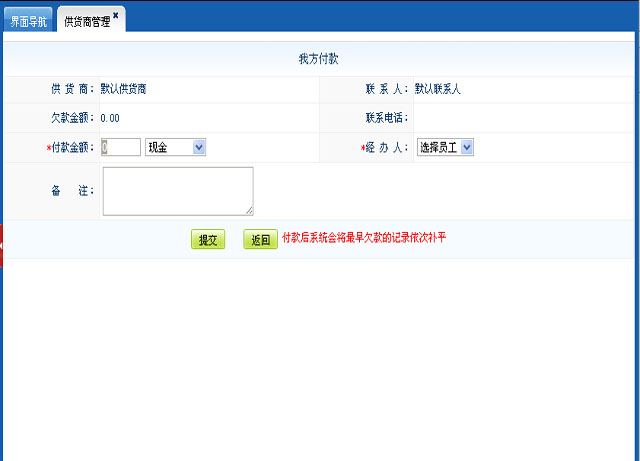Click the red payment notice text

pyautogui.click(x=363, y=238)
